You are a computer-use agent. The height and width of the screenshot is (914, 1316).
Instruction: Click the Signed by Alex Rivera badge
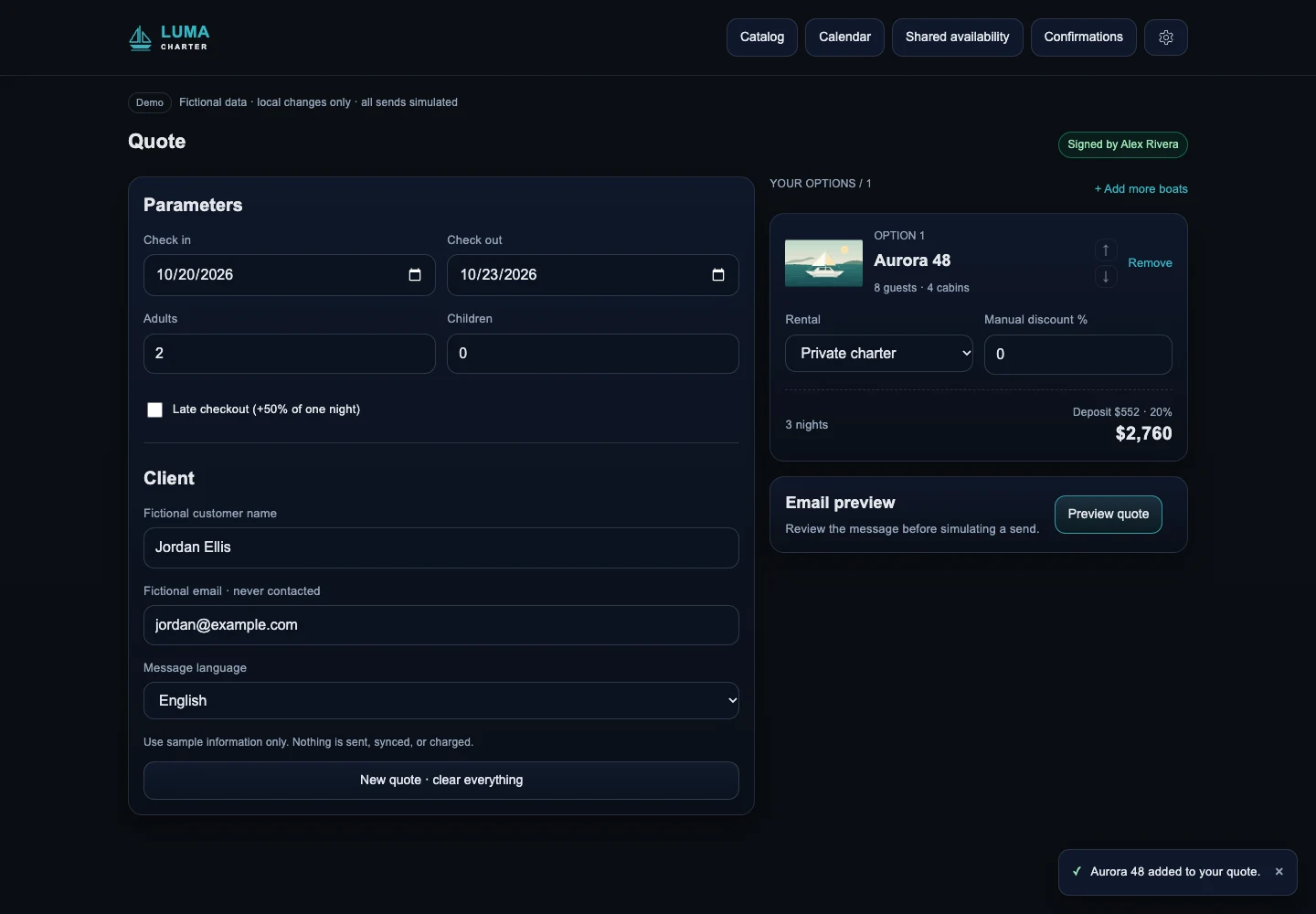1123,144
